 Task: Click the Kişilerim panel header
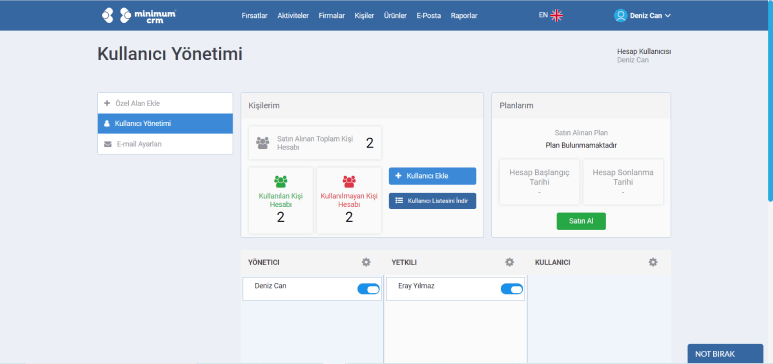tap(362, 106)
